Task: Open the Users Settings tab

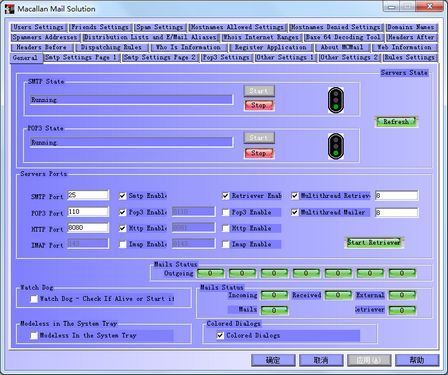Action: pyautogui.click(x=39, y=27)
